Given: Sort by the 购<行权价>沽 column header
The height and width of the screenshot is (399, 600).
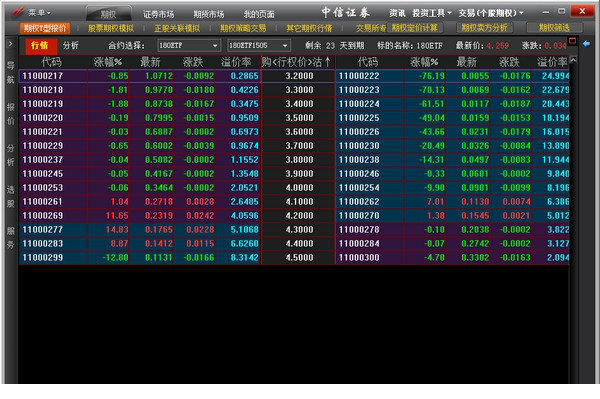Looking at the screenshot, I should 296,62.
